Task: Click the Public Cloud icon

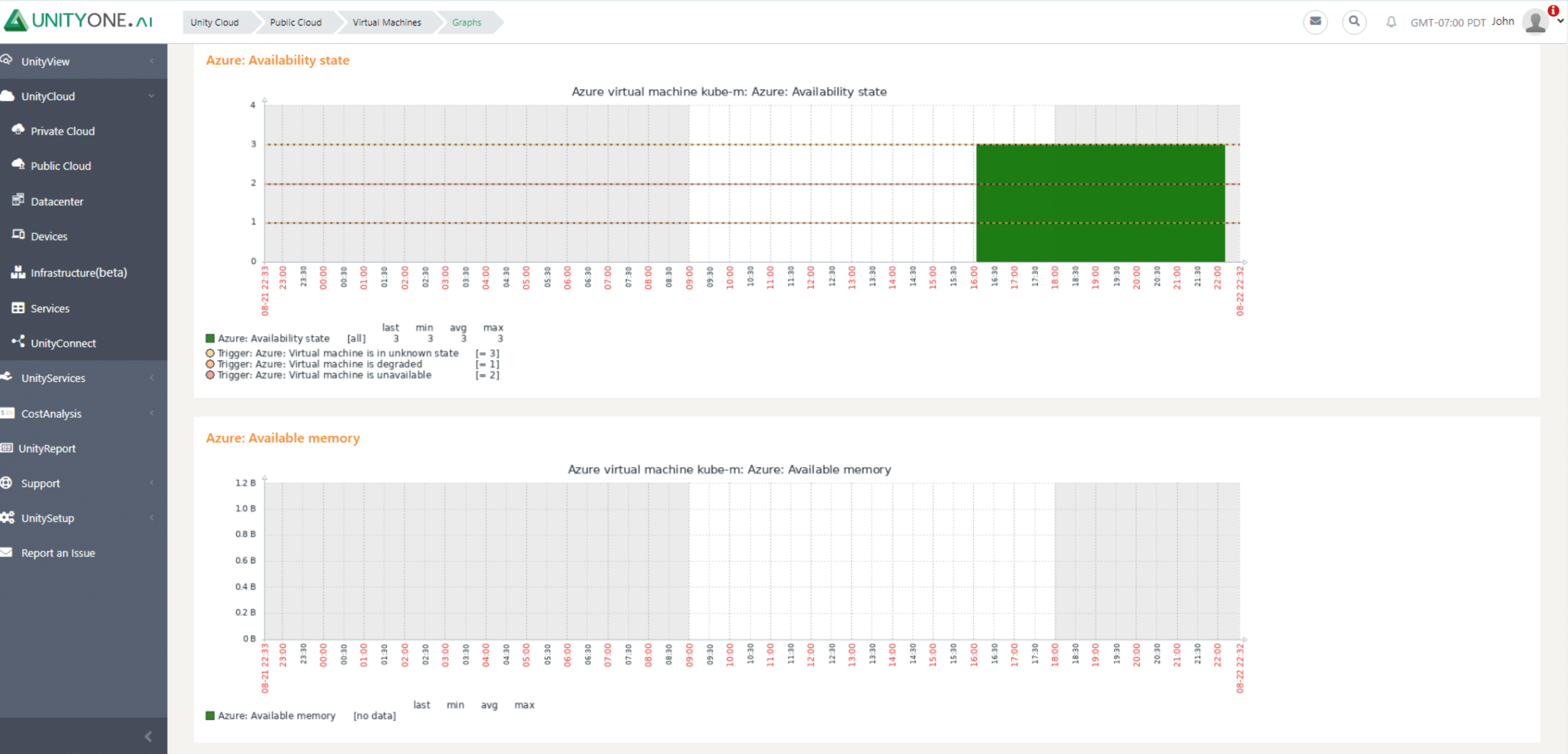Action: click(18, 164)
